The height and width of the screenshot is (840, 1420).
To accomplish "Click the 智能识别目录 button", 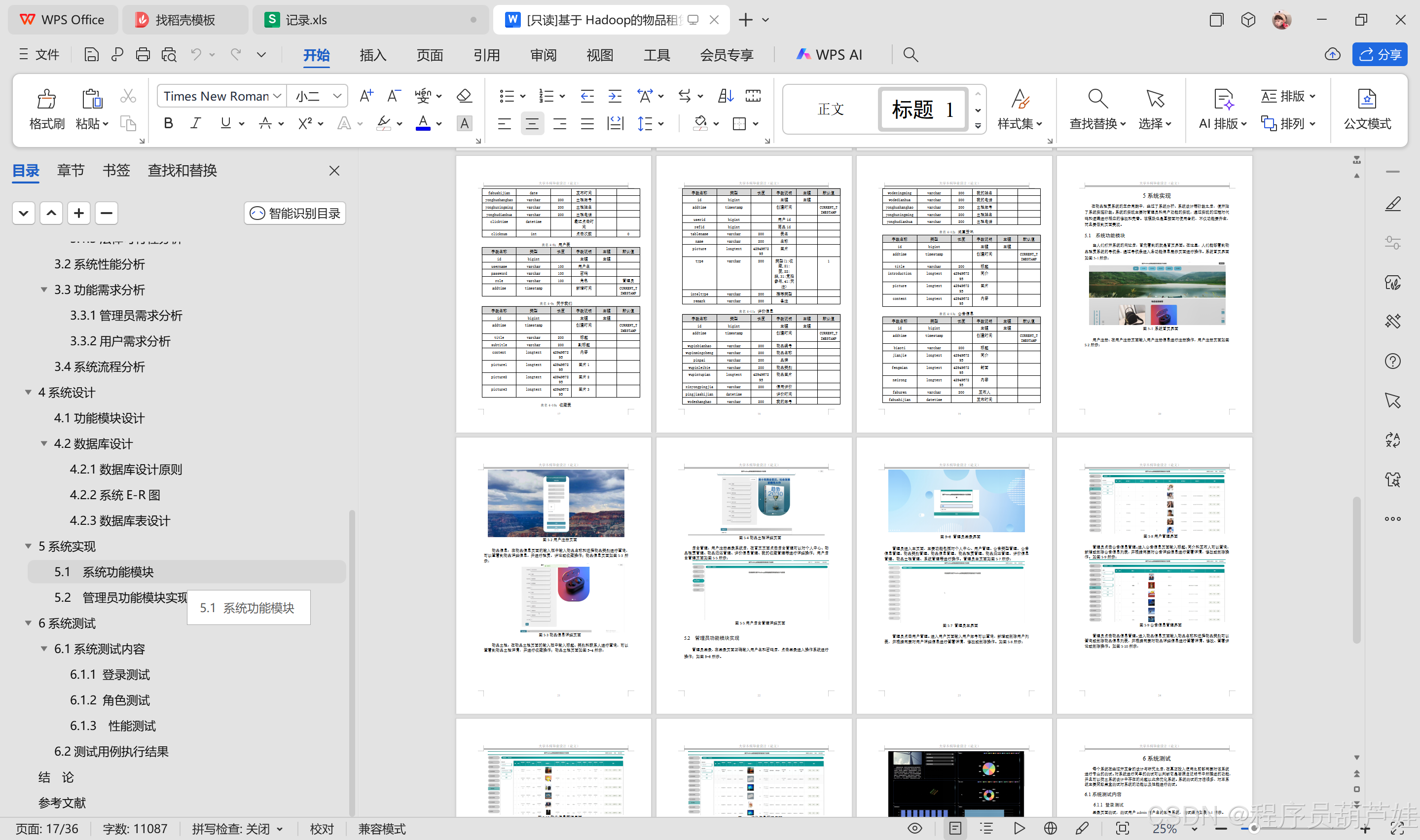I will click(295, 214).
